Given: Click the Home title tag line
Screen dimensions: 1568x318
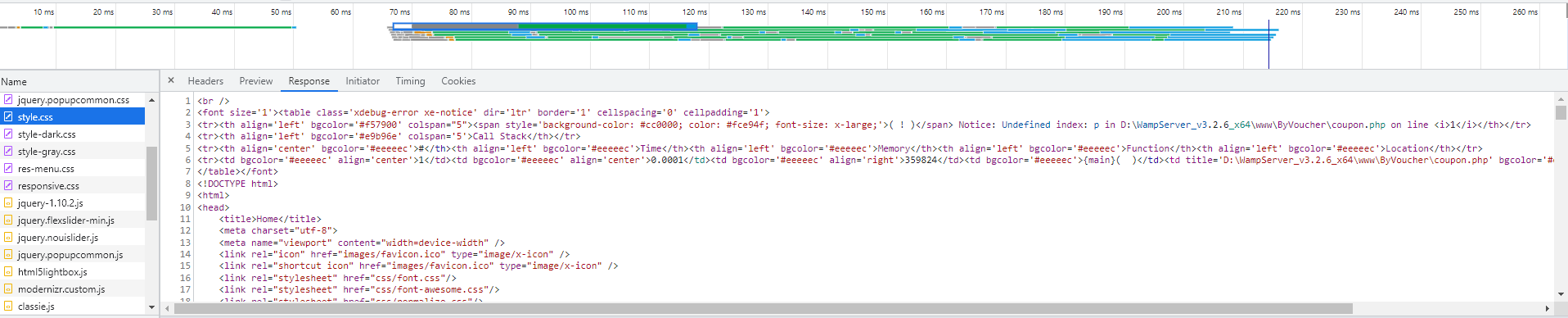Looking at the screenshot, I should [x=270, y=219].
